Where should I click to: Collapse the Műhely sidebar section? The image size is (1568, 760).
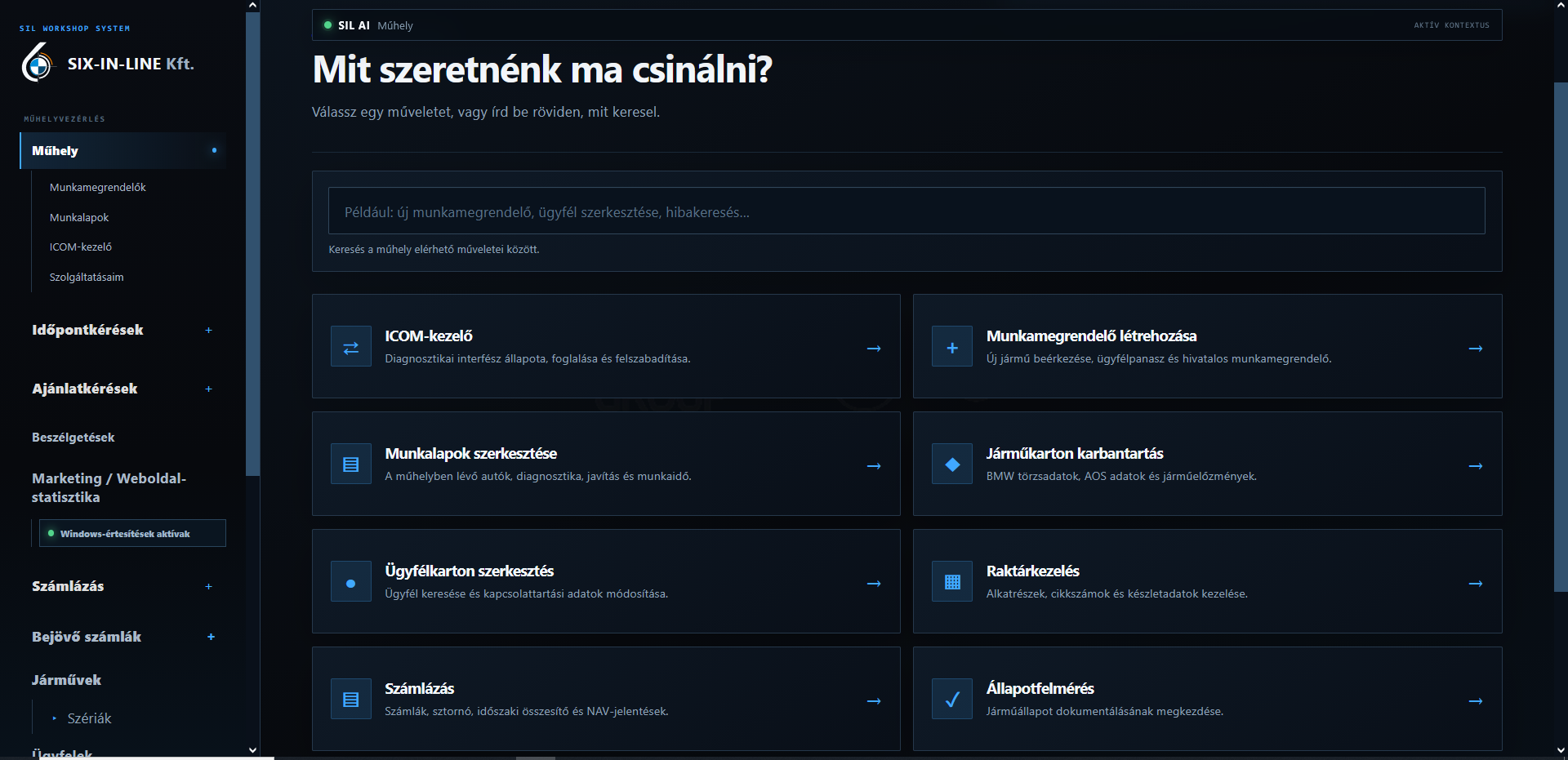click(x=123, y=151)
